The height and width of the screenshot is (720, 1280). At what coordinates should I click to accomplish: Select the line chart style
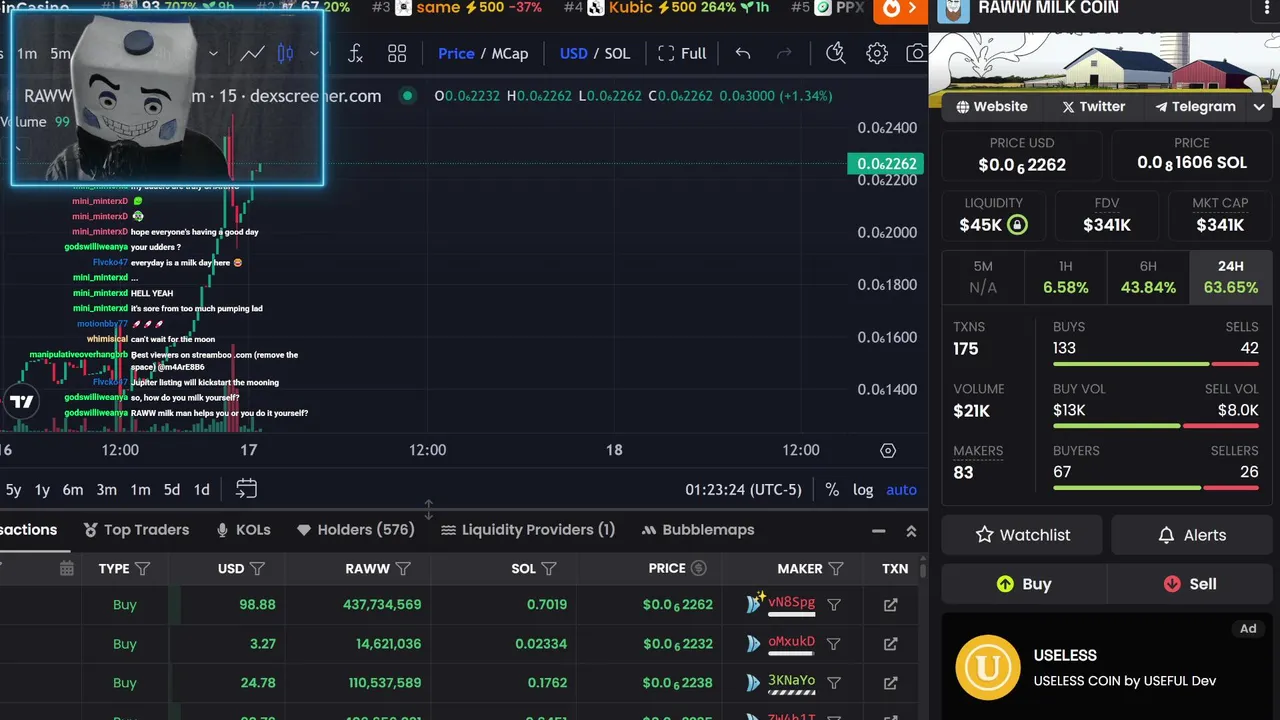pyautogui.click(x=252, y=54)
